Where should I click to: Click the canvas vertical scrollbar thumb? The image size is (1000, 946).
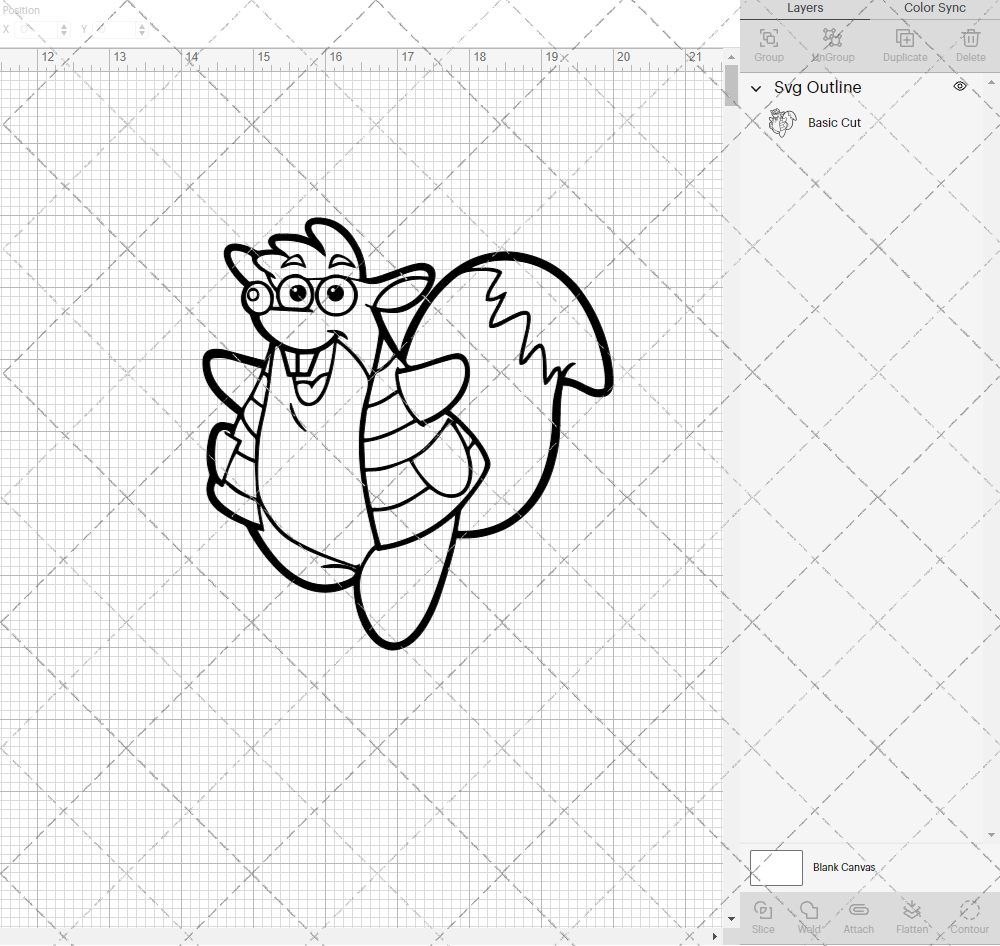(732, 85)
